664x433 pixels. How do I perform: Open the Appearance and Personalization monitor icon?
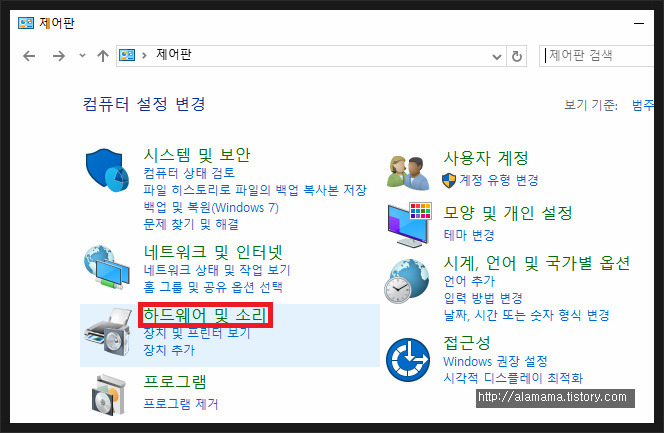[409, 225]
